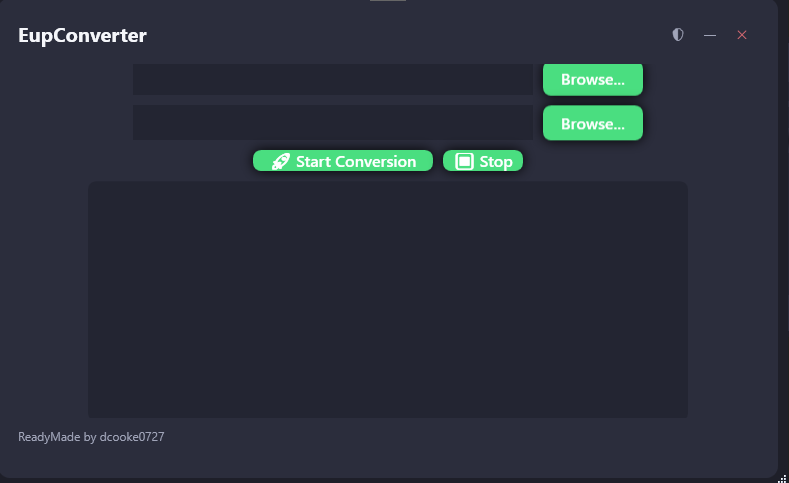
Task: Click the drag handle at top edge
Action: (x=388, y=1)
